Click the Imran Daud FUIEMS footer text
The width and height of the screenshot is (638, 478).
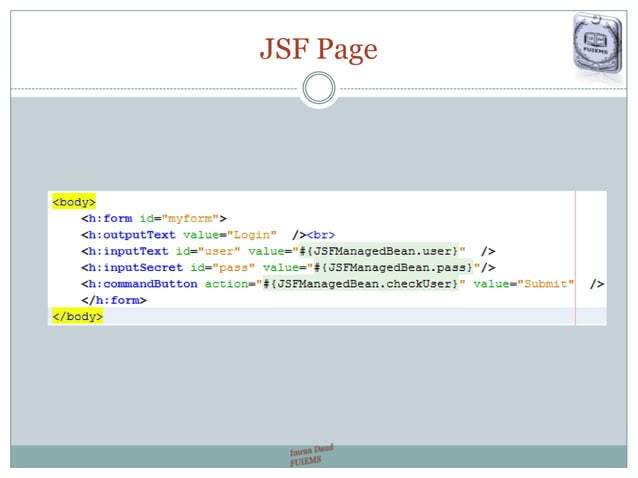(x=312, y=455)
